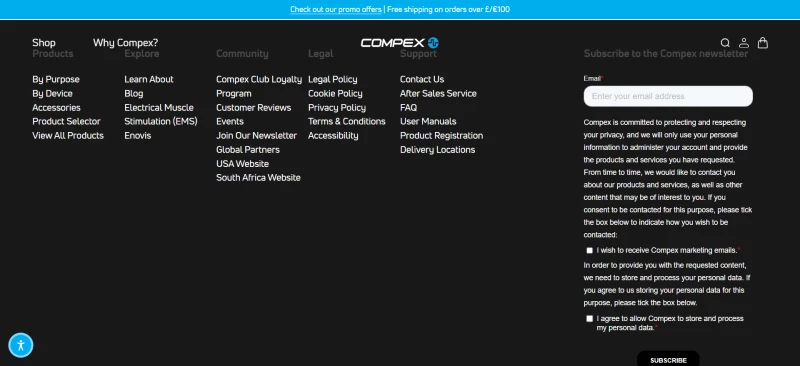
Task: Open the Blog link
Action: [x=134, y=93]
